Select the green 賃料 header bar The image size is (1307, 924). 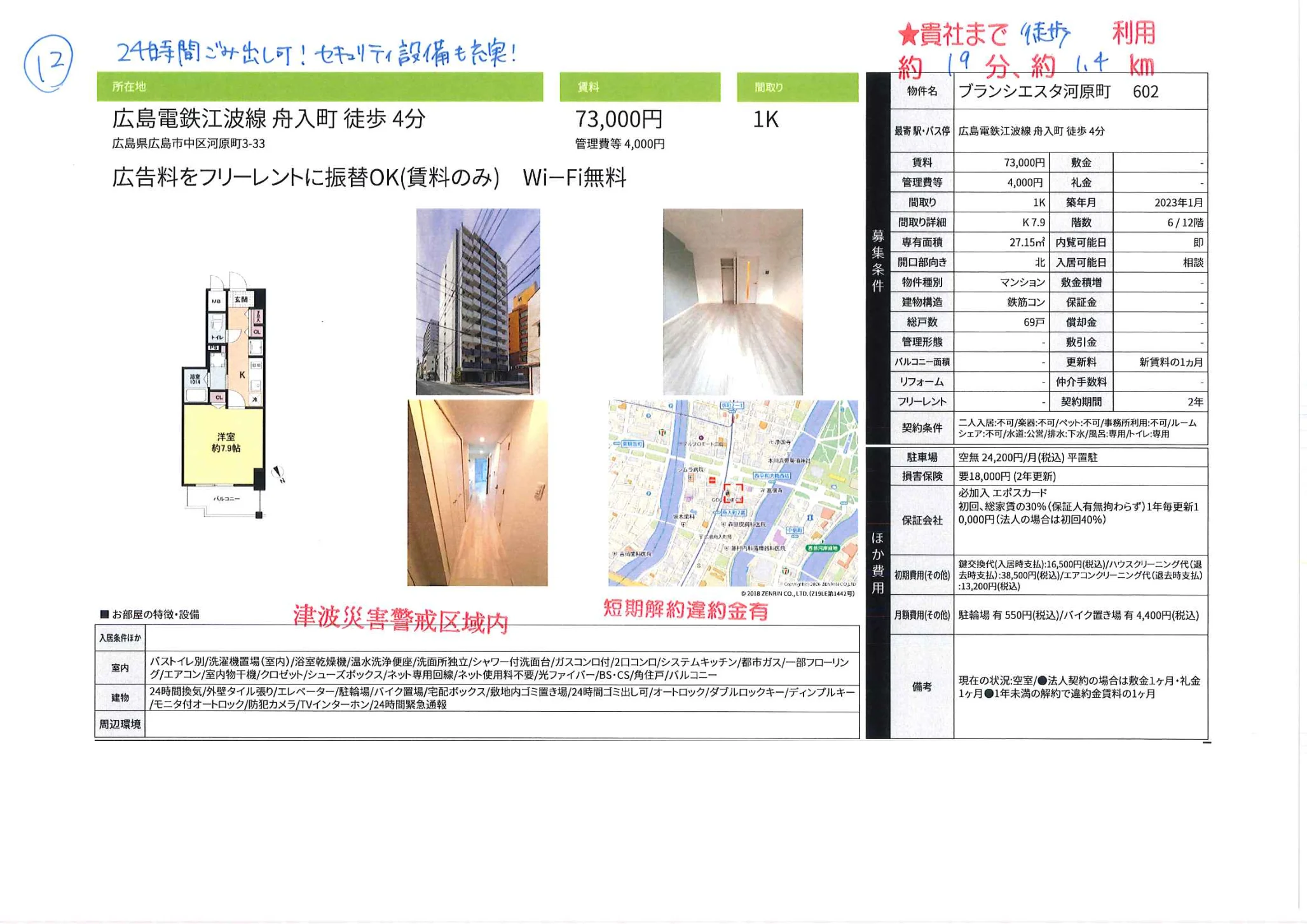click(x=640, y=87)
